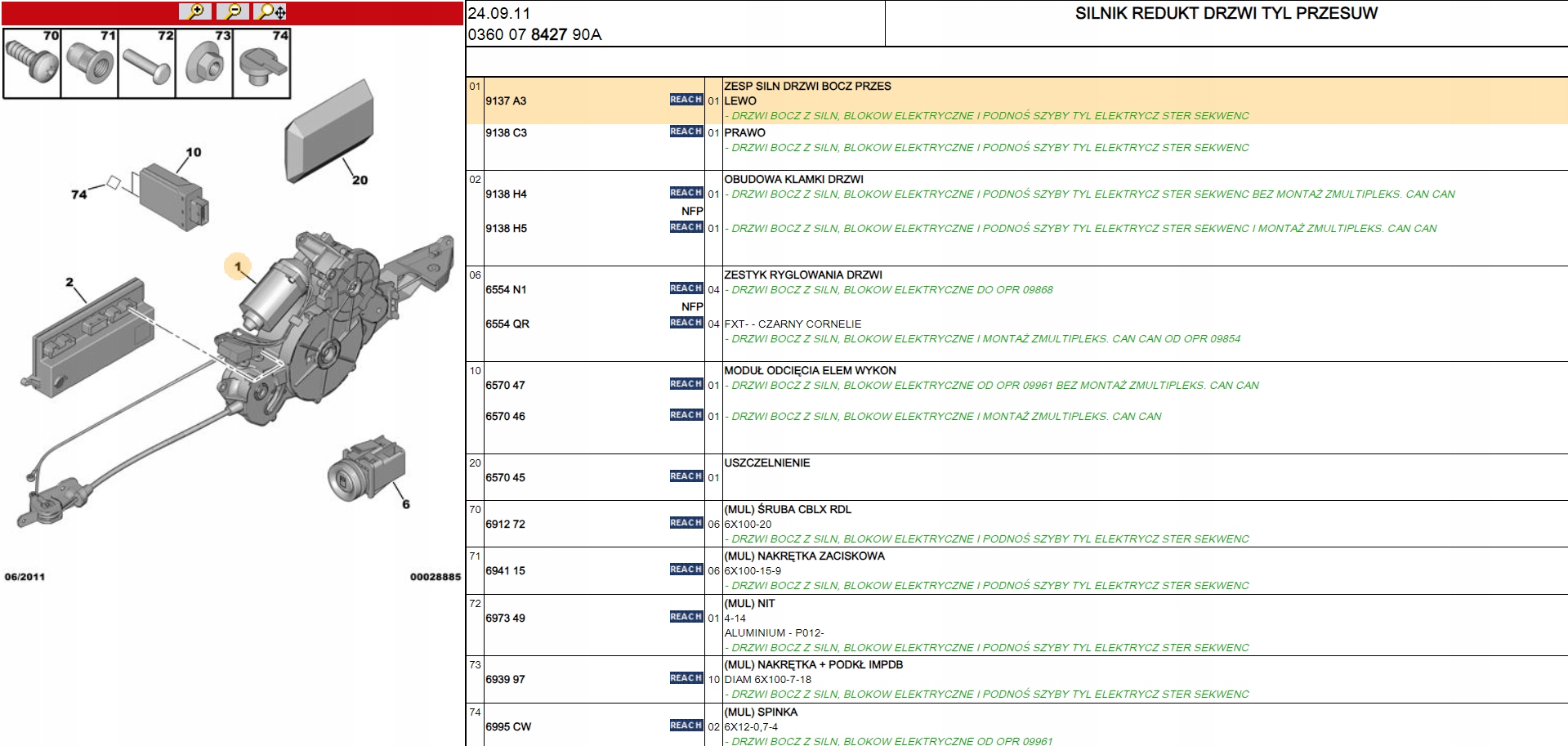This screenshot has width=1568, height=746.
Task: Click the heading (MUL) ŚRUBA CBLX RDL
Action: coord(788,509)
